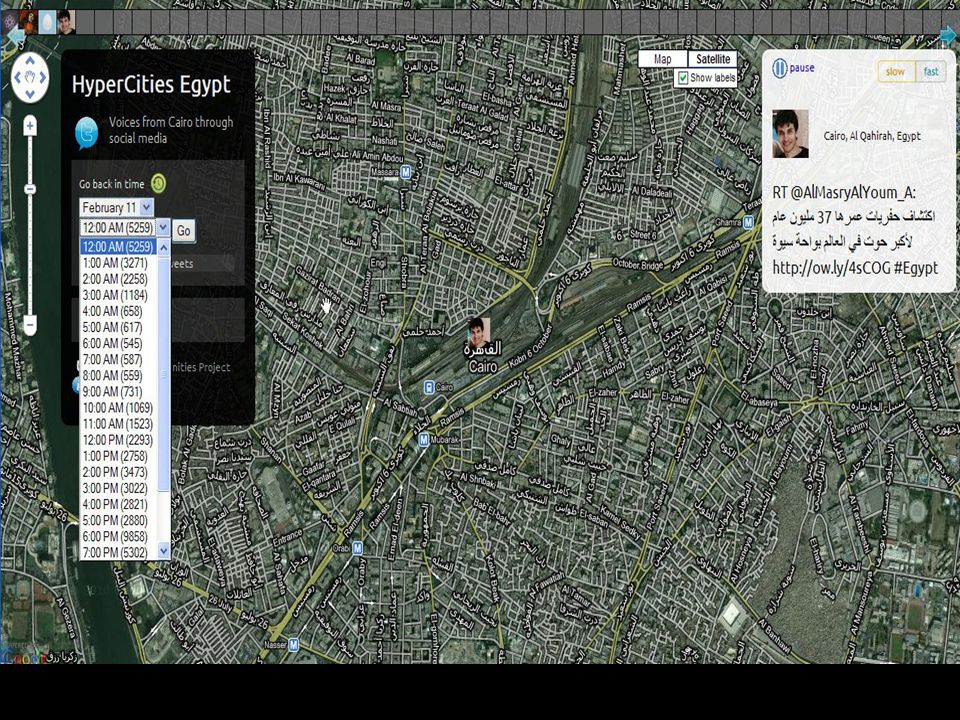Screen dimensions: 960x720
Task: Choose 10:00 AM (1069) option
Action: click(x=118, y=408)
